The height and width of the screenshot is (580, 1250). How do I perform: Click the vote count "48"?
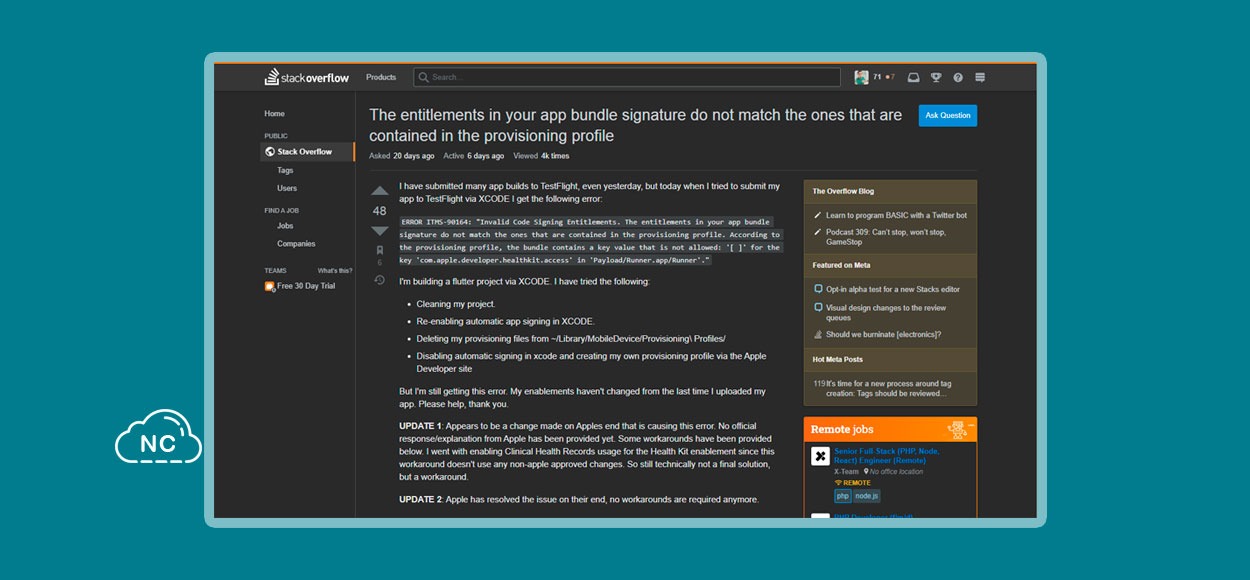[380, 211]
